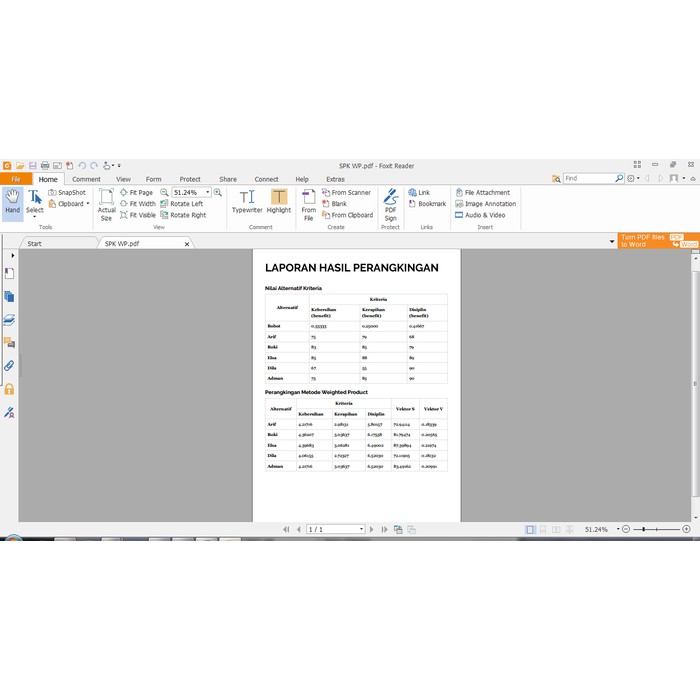Open the PDF Sign tool
Screen dimensions: 700x700
click(391, 205)
